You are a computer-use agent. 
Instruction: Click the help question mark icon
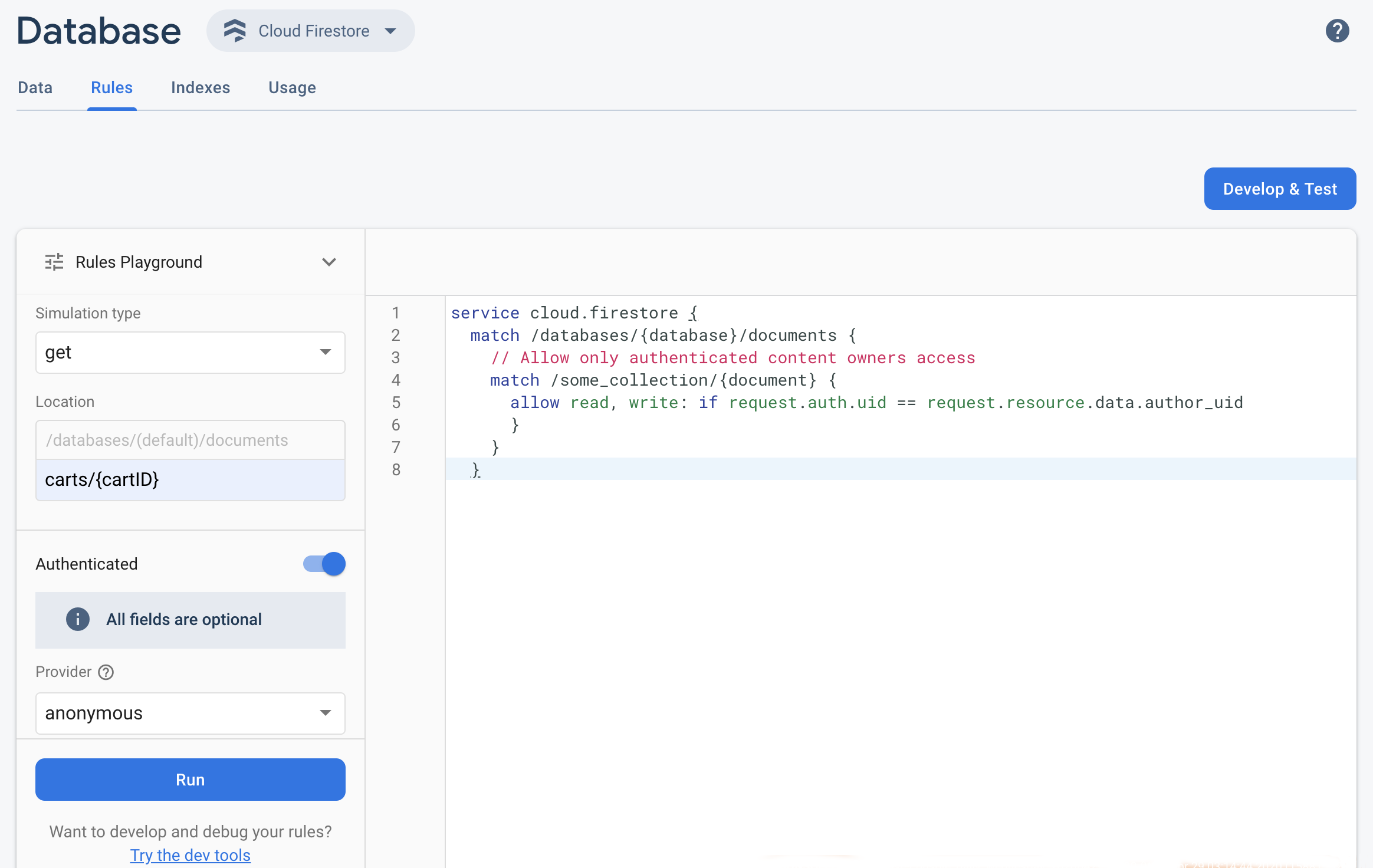coord(1337,31)
